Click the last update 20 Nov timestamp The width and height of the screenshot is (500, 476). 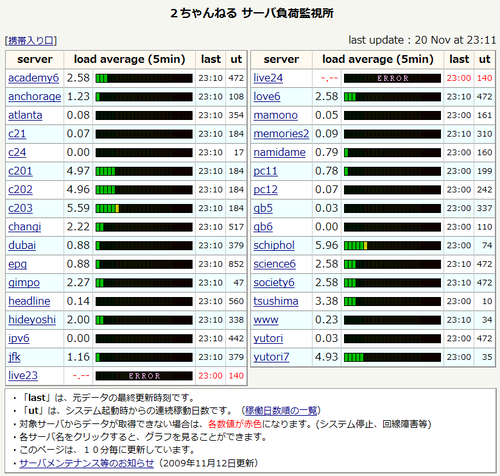pos(422,40)
